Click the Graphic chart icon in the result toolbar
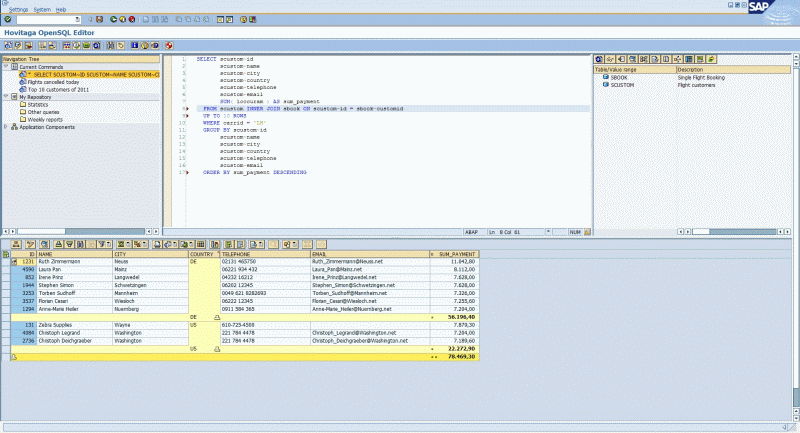The height and width of the screenshot is (433, 800). click(x=215, y=244)
